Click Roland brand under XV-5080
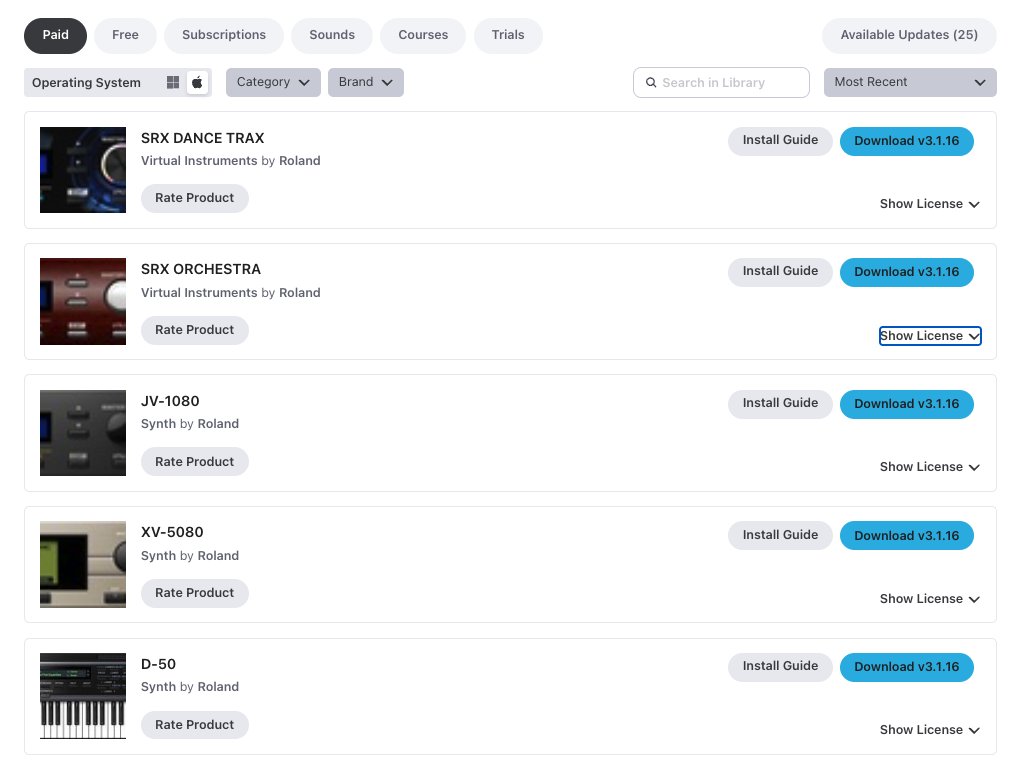This screenshot has width=1028, height=765. [x=218, y=556]
